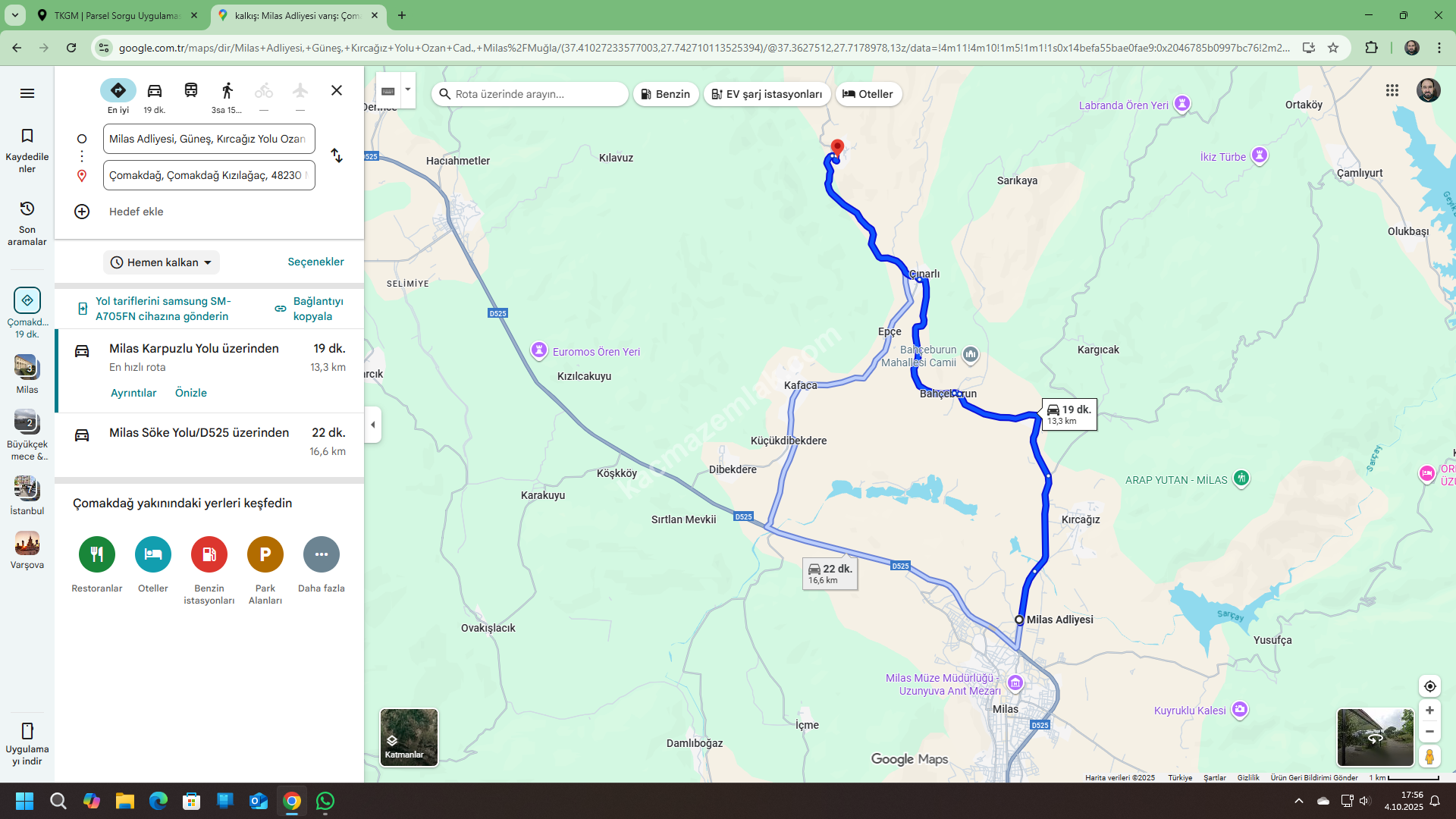Click the my location button
Image resolution: width=1456 pixels, height=819 pixels.
1429,686
